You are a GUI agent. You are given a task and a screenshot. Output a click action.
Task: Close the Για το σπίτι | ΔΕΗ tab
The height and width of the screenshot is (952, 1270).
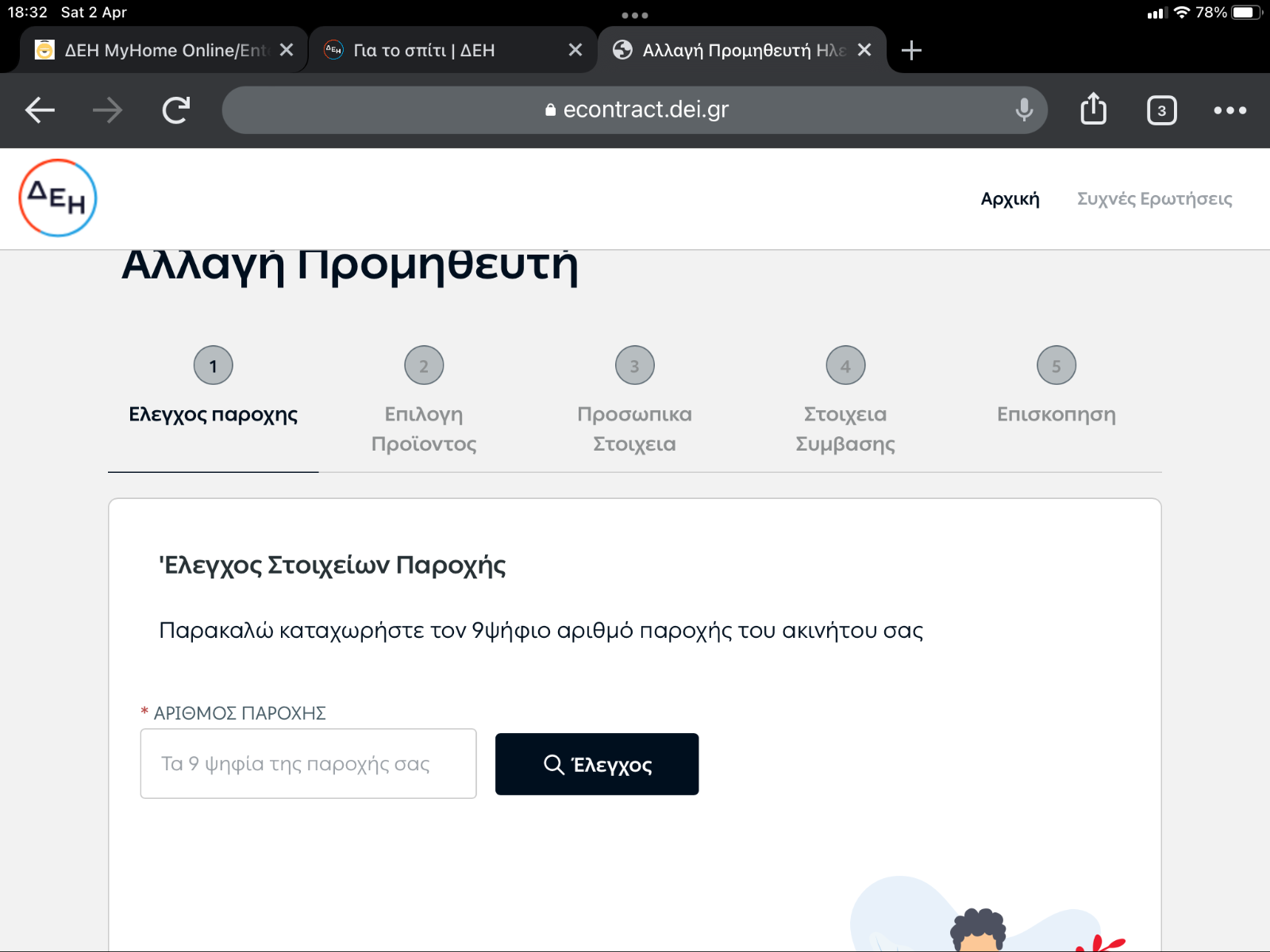(x=575, y=50)
